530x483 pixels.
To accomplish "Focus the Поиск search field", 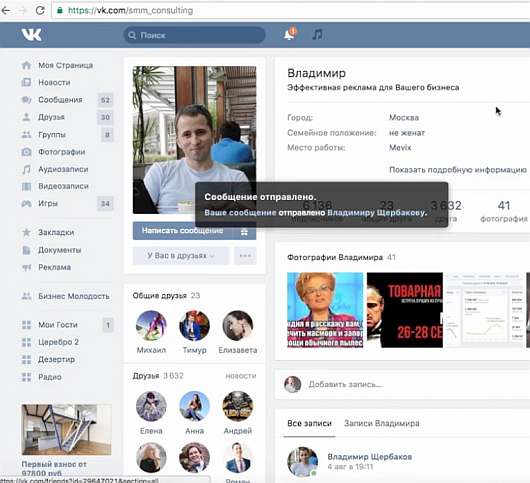I will click(194, 35).
